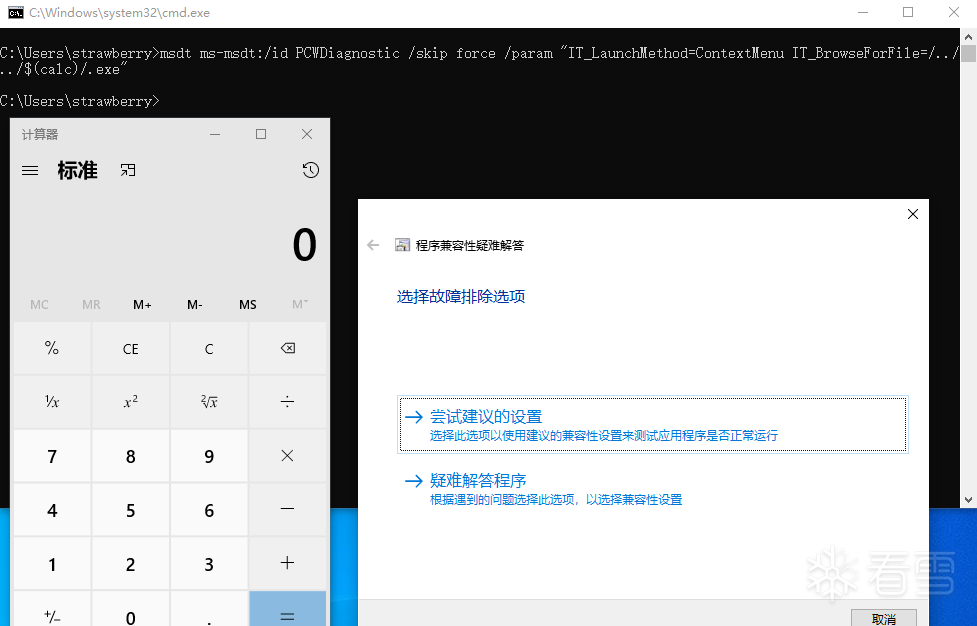Click cmd window scrollbar up arrow
Image resolution: width=977 pixels, height=626 pixels.
[968, 37]
